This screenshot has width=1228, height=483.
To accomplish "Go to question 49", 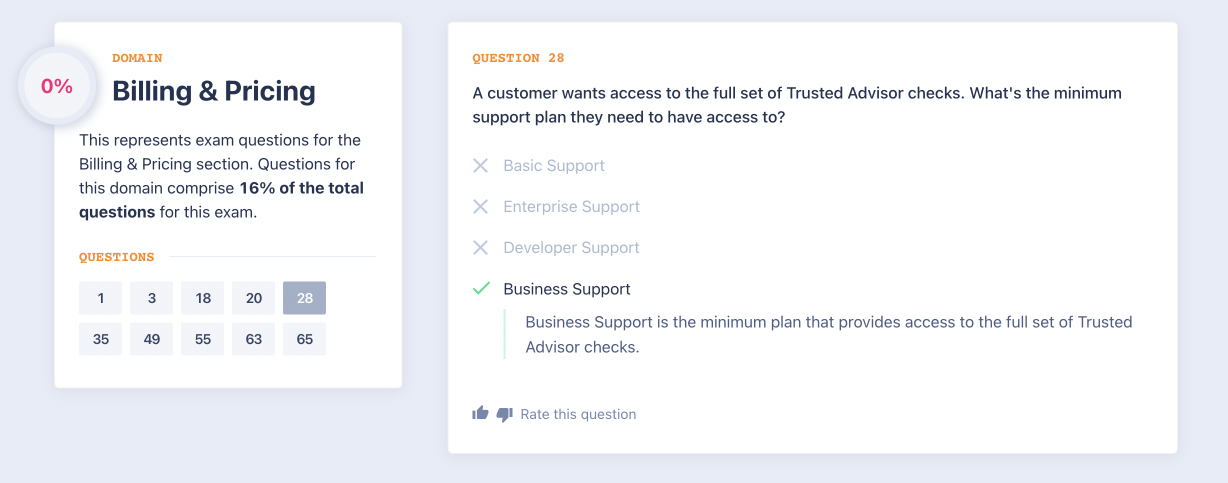I will click(x=152, y=339).
